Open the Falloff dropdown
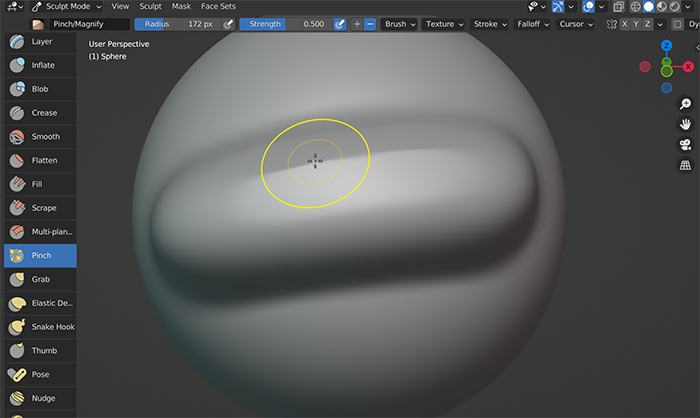Image resolution: width=700 pixels, height=418 pixels. coord(533,24)
